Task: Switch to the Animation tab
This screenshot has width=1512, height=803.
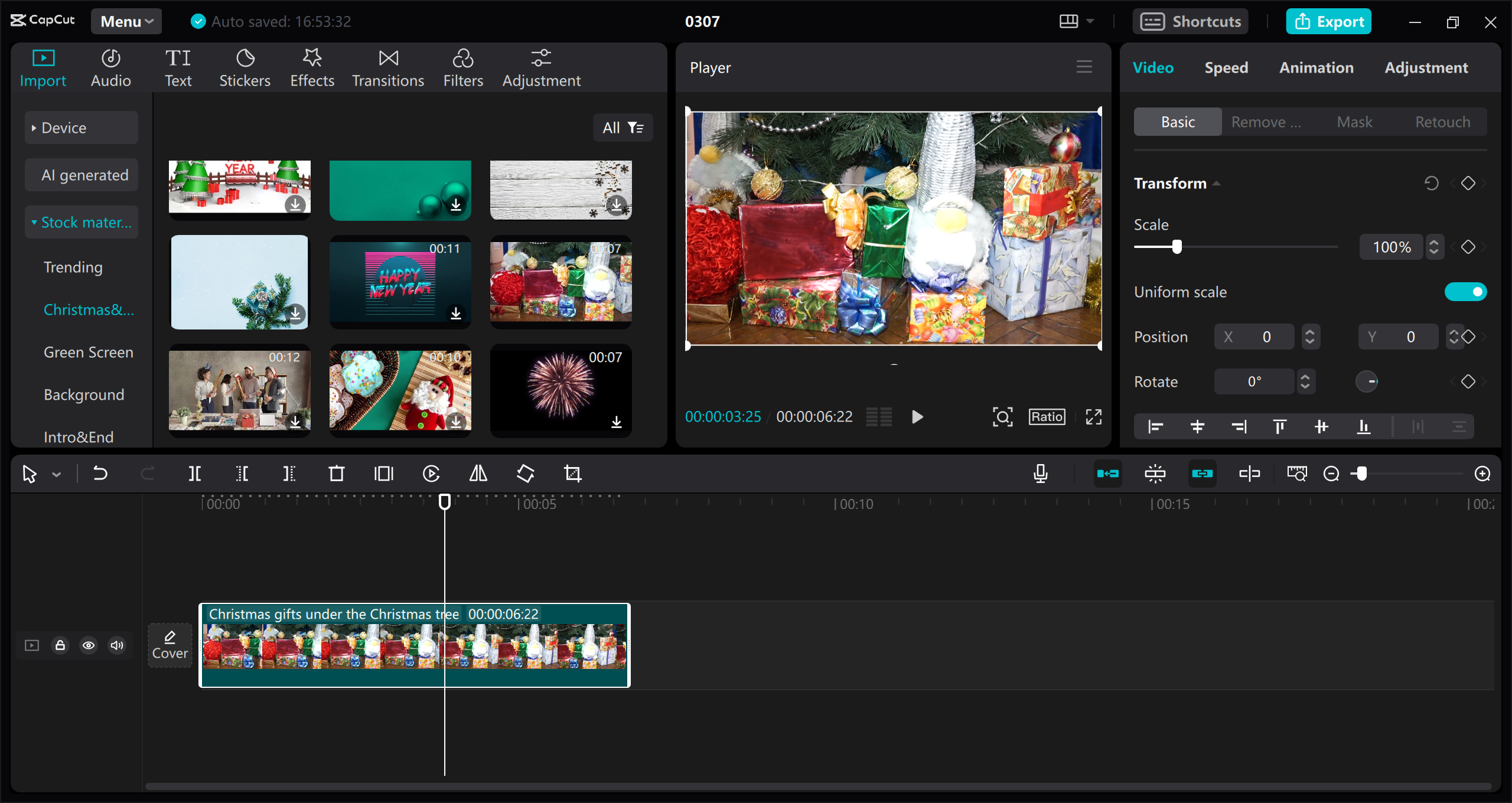Action: point(1316,67)
